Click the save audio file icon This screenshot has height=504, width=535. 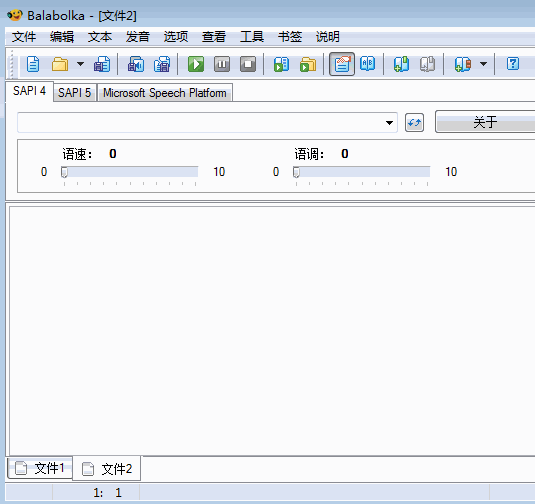point(136,64)
